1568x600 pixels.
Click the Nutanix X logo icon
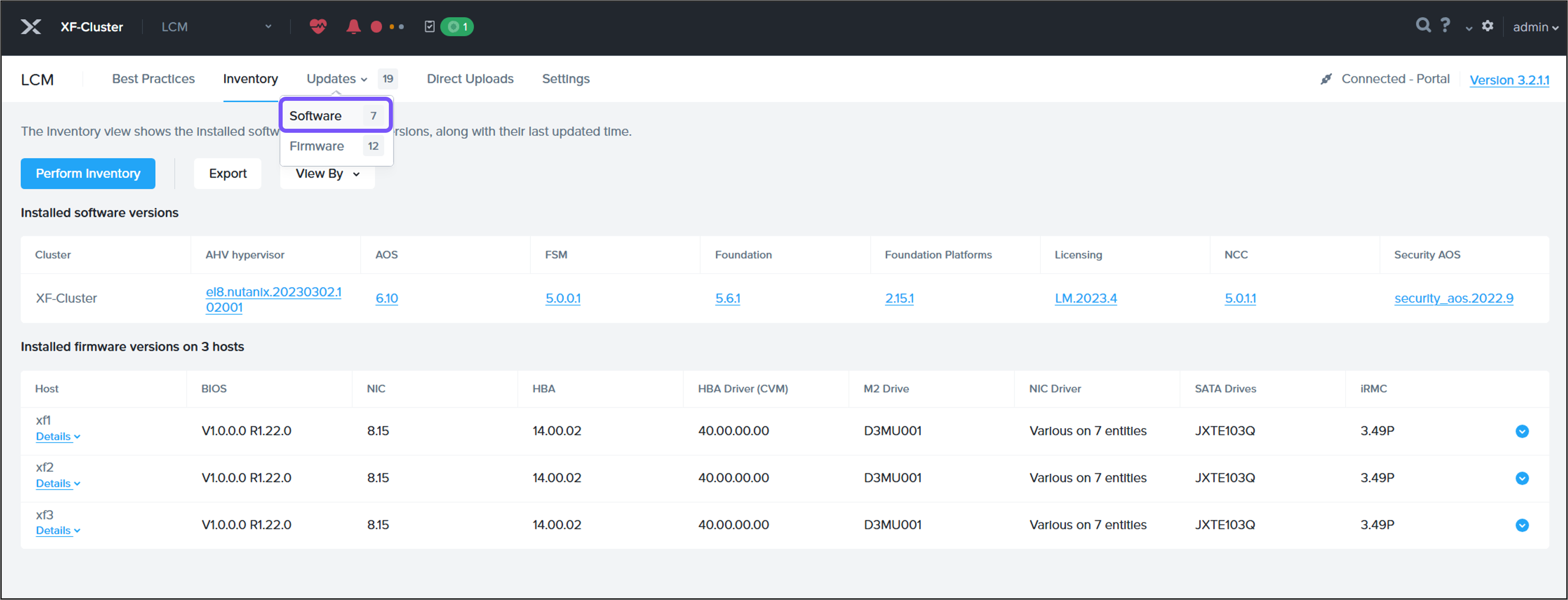pyautogui.click(x=31, y=27)
